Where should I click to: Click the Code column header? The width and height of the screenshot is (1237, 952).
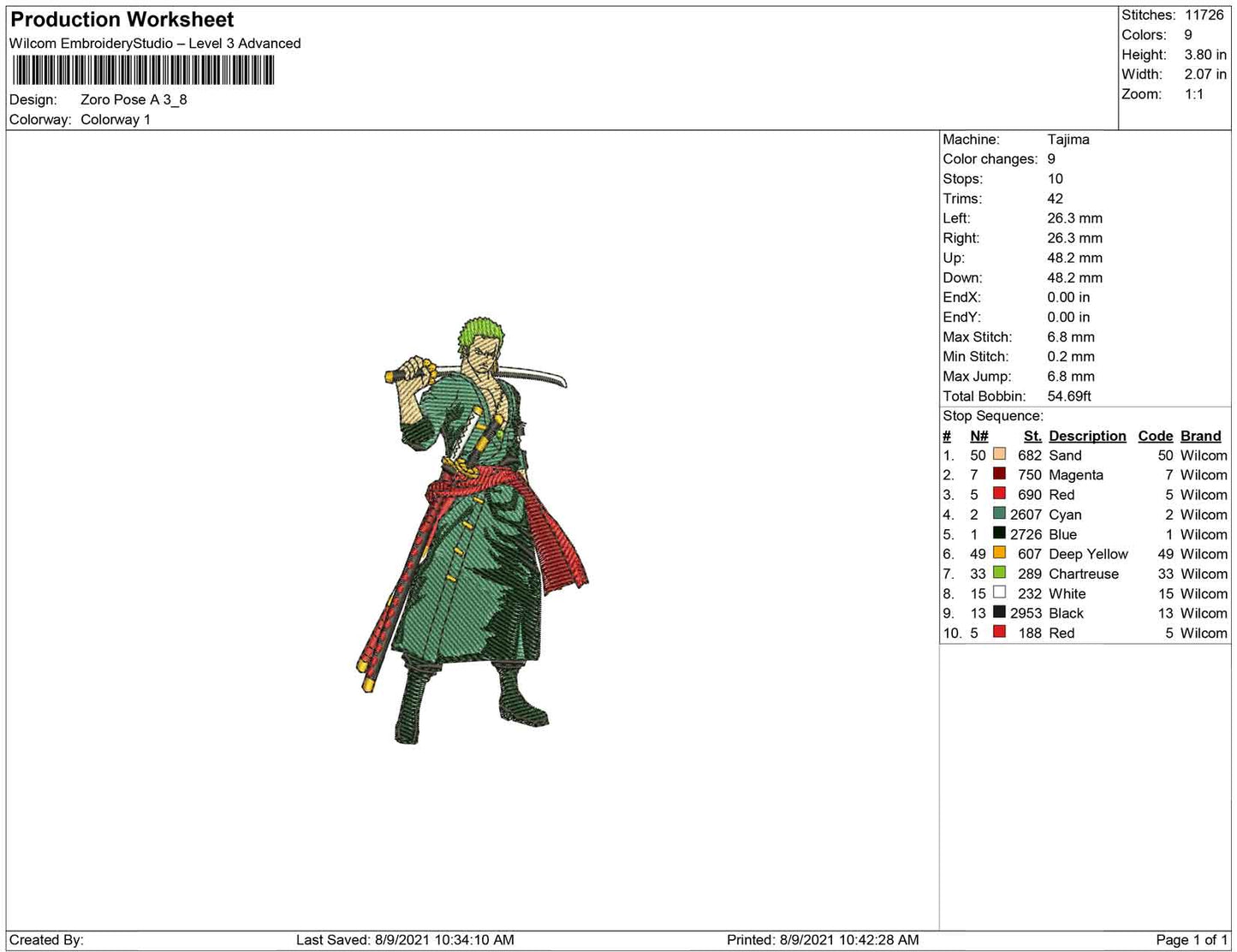click(1155, 436)
